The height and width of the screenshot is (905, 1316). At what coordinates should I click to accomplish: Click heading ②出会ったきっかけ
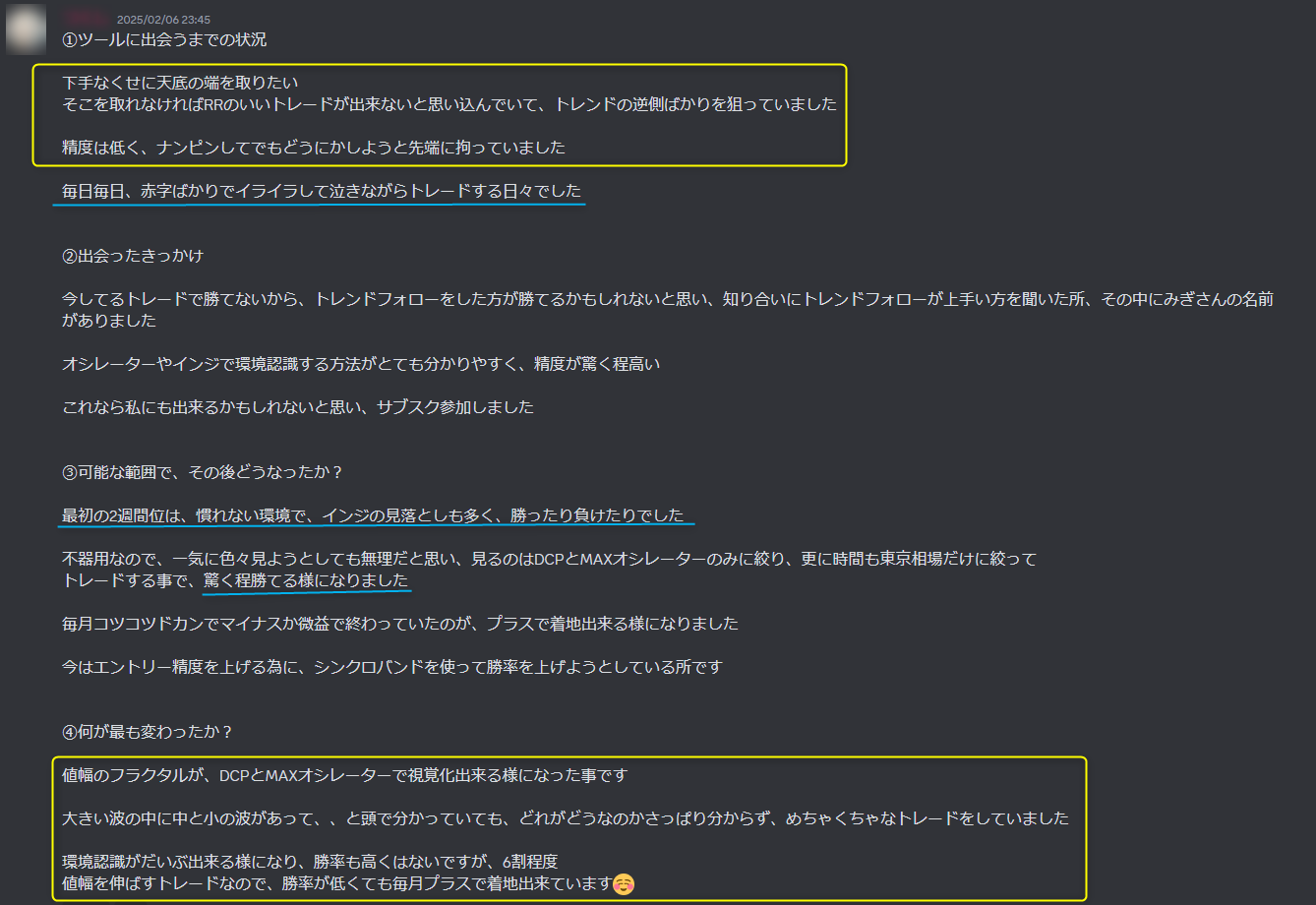133,256
